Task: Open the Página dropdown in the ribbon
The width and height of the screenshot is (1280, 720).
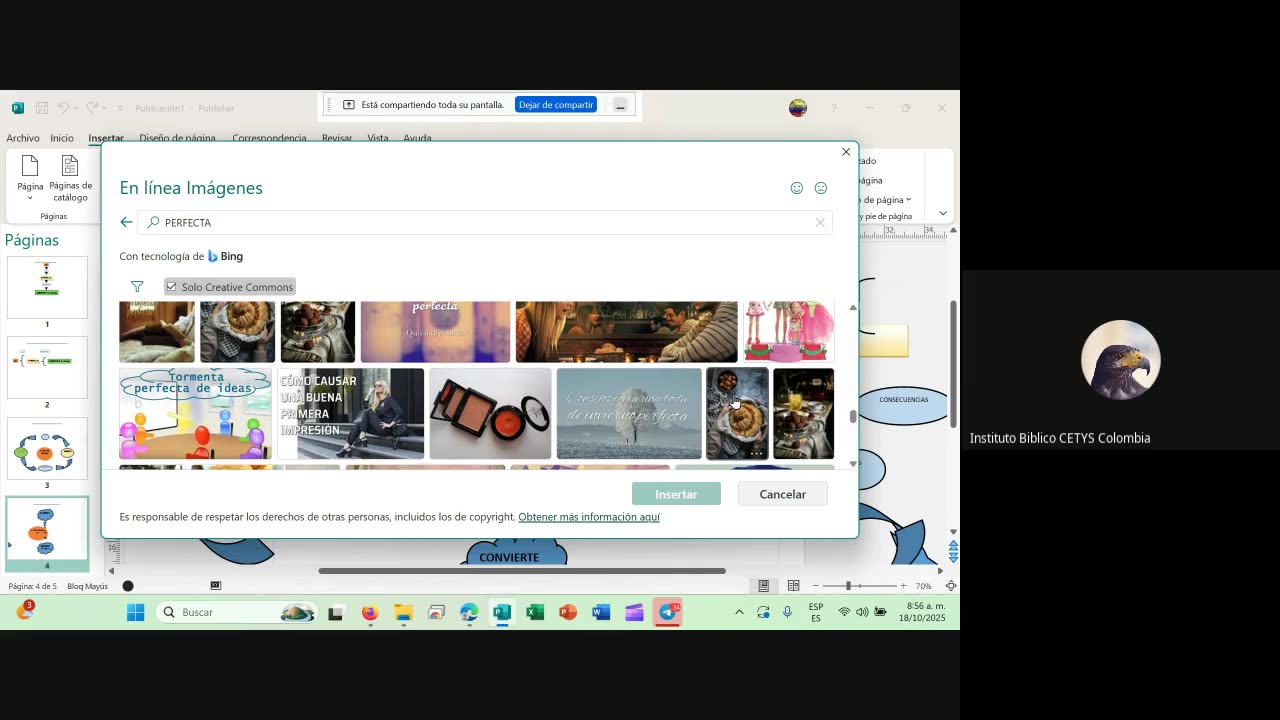Action: (30, 178)
